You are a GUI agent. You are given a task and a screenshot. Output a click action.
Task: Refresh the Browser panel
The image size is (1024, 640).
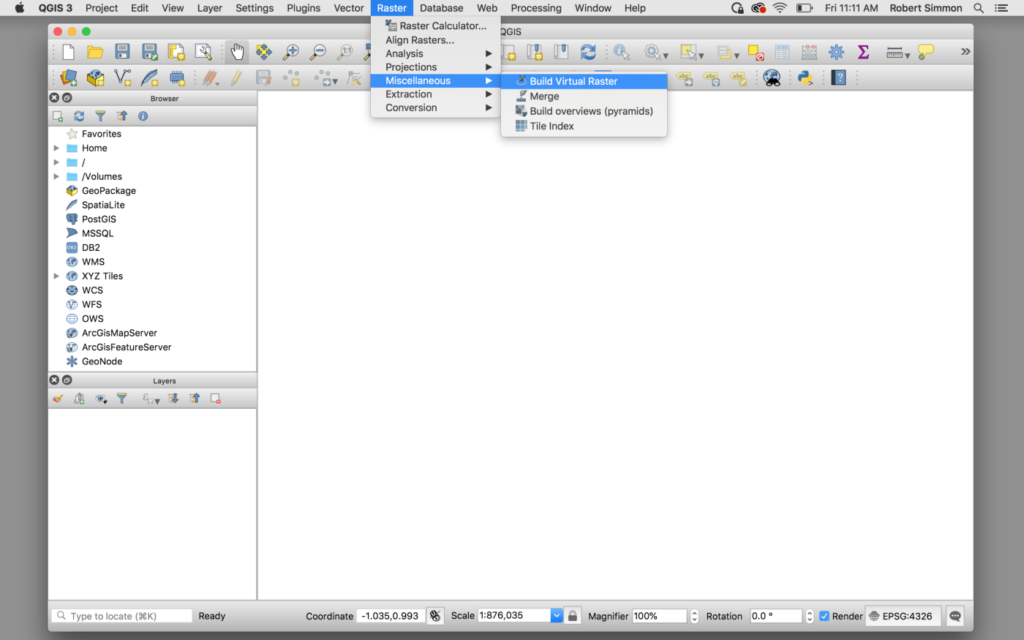pos(79,116)
